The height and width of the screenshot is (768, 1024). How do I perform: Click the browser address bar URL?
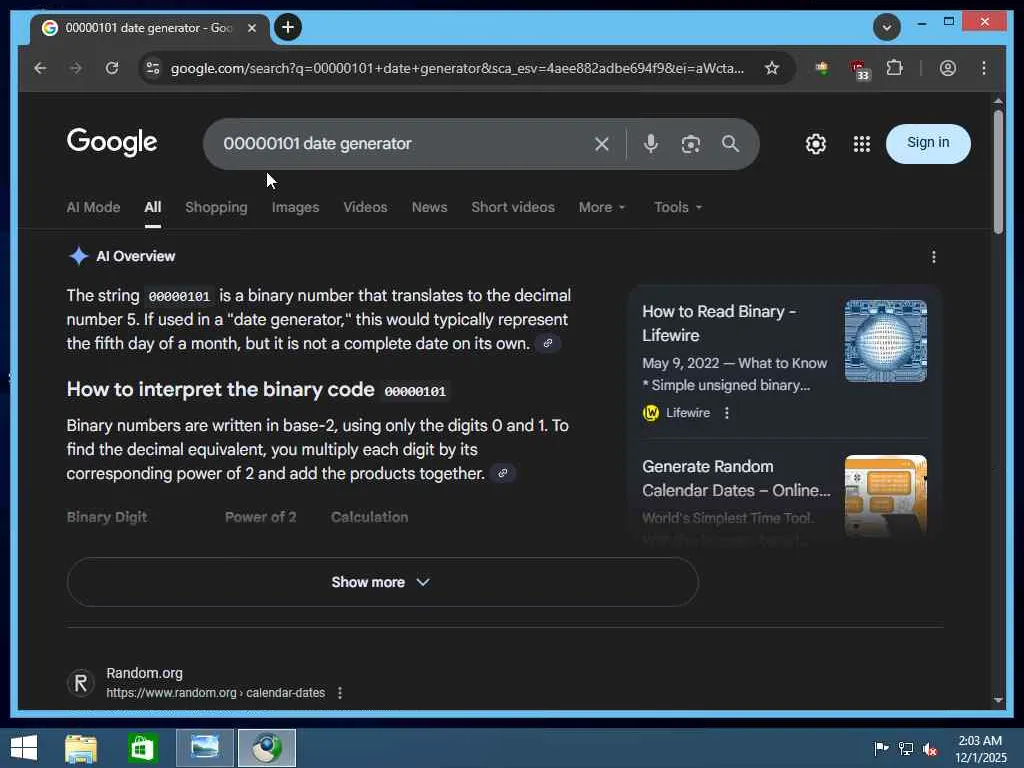coord(457,68)
